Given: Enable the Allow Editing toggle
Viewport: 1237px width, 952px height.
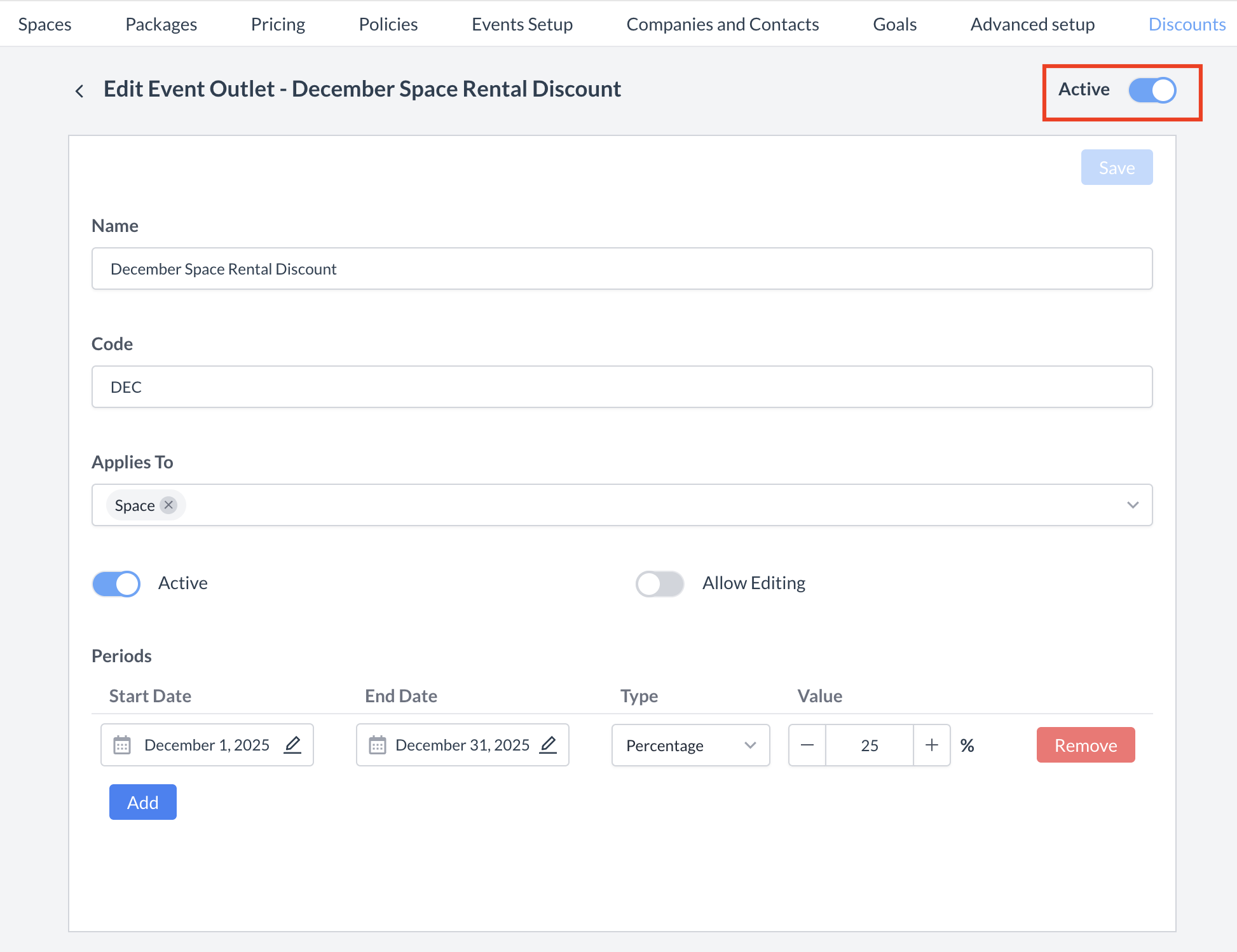Looking at the screenshot, I should (x=659, y=583).
